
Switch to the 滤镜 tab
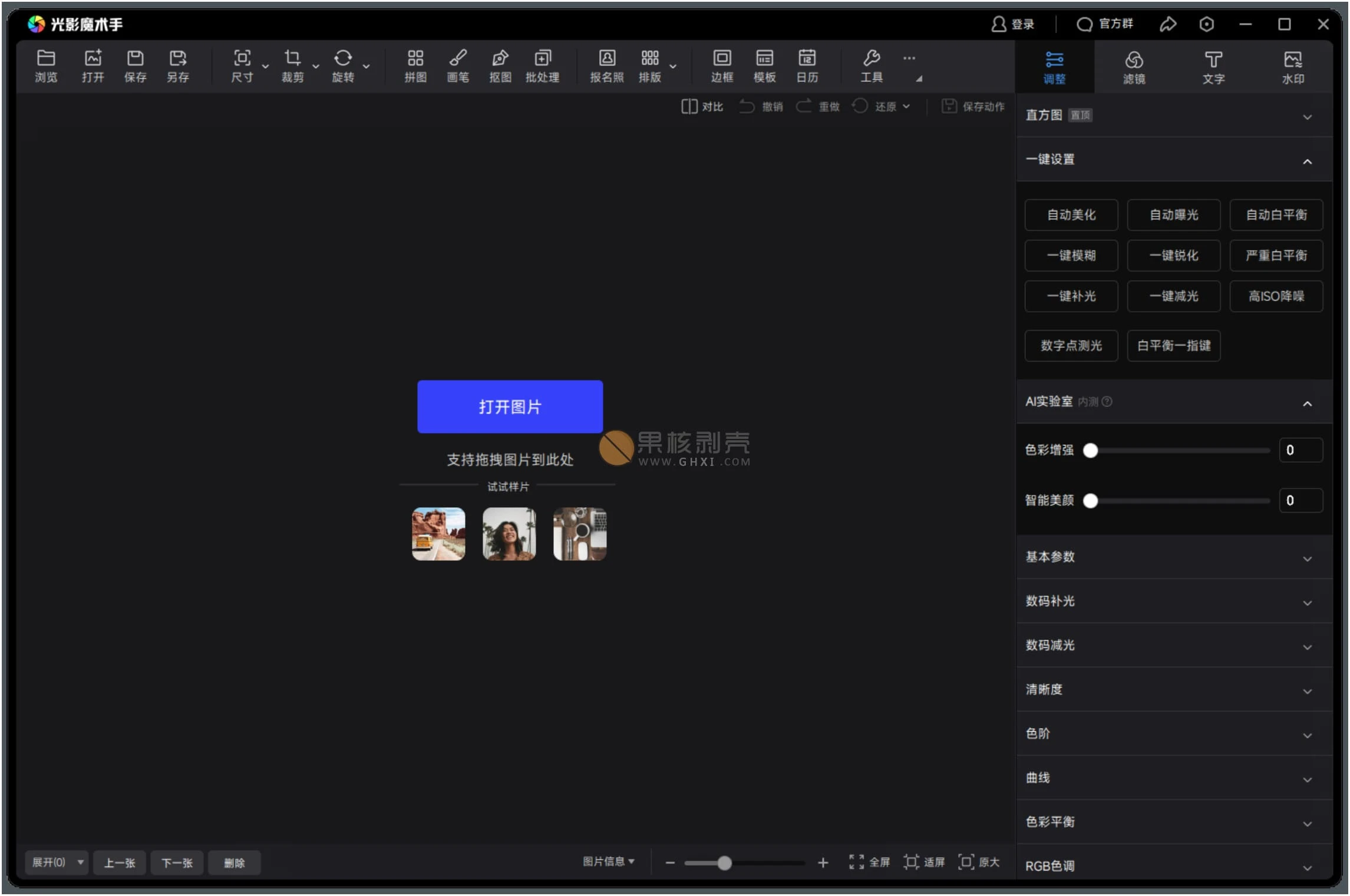point(1134,67)
